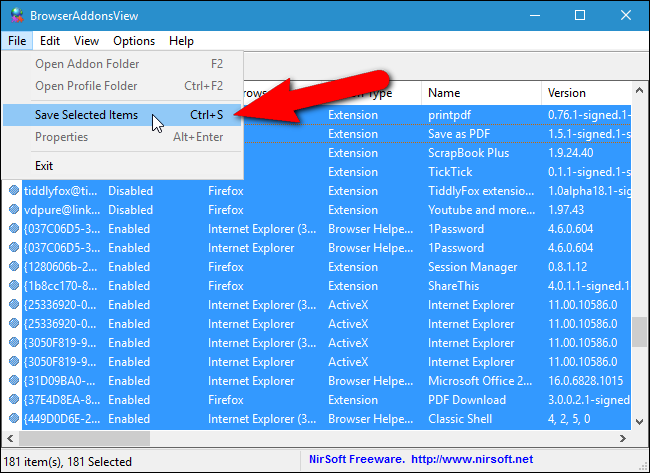
Task: Click the horizontal scrollbar right arrow
Action: [x=623, y=438]
